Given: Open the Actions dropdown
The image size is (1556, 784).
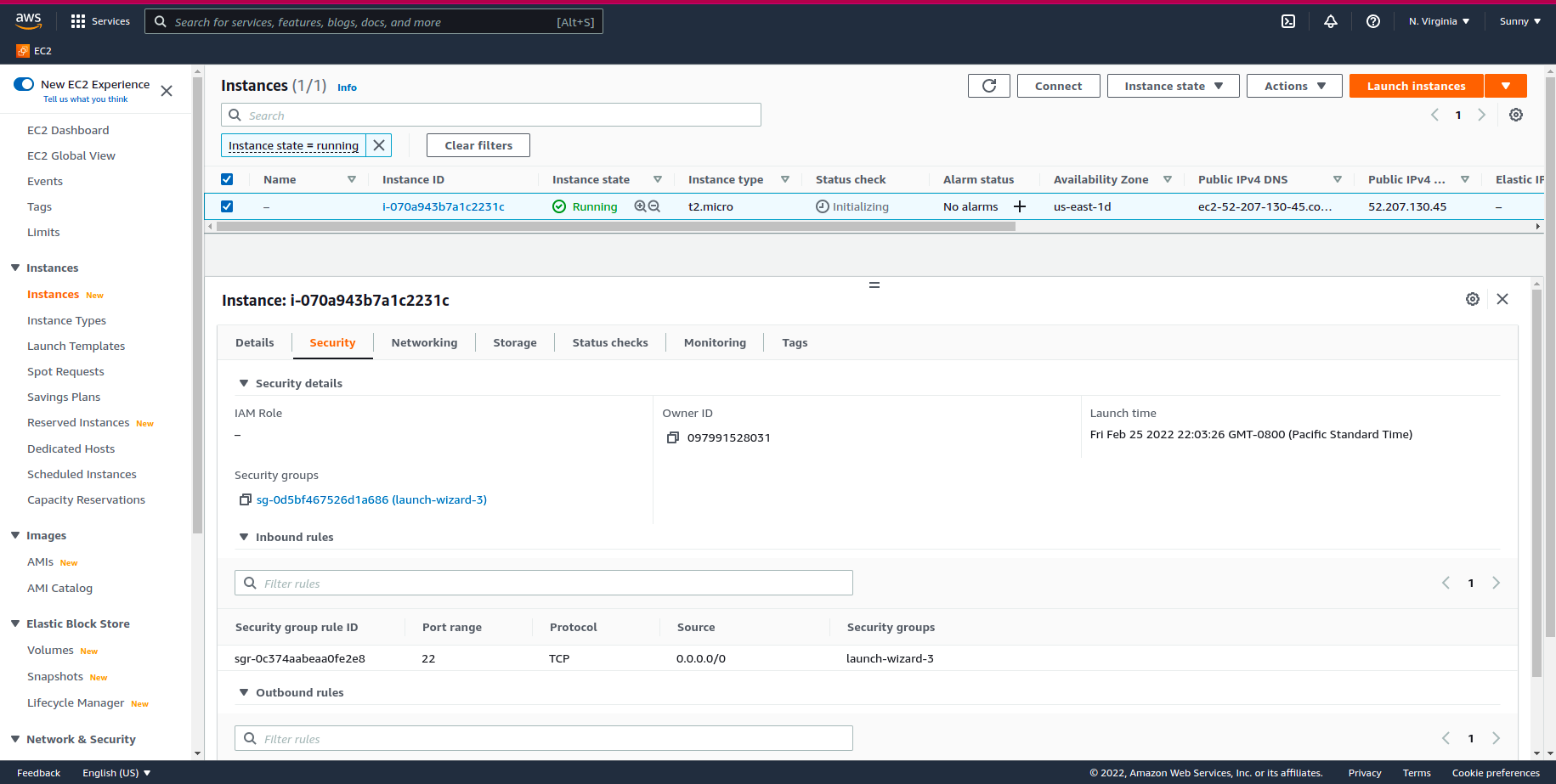Looking at the screenshot, I should (1294, 86).
